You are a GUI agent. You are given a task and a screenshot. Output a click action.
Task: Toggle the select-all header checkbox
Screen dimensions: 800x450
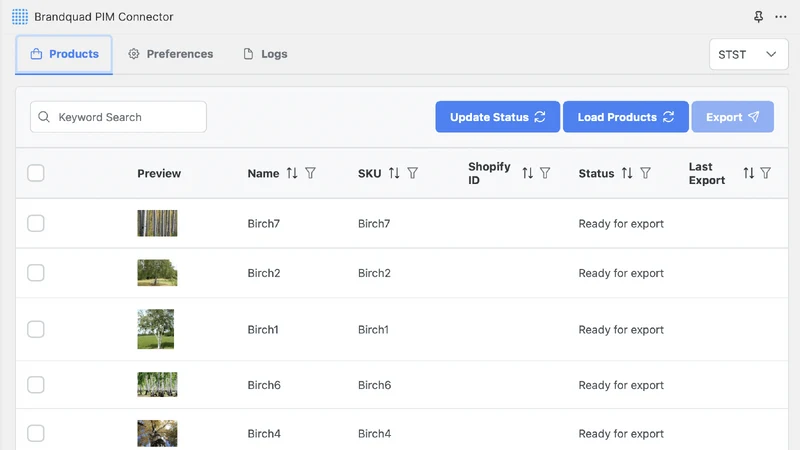[x=36, y=173]
